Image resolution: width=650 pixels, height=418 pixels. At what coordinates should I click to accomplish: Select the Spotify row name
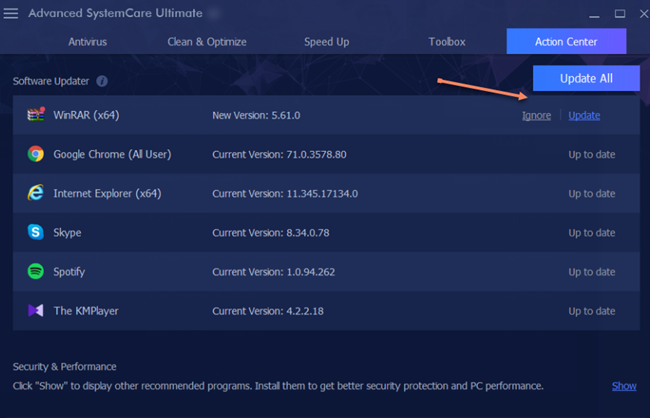pyautogui.click(x=69, y=272)
